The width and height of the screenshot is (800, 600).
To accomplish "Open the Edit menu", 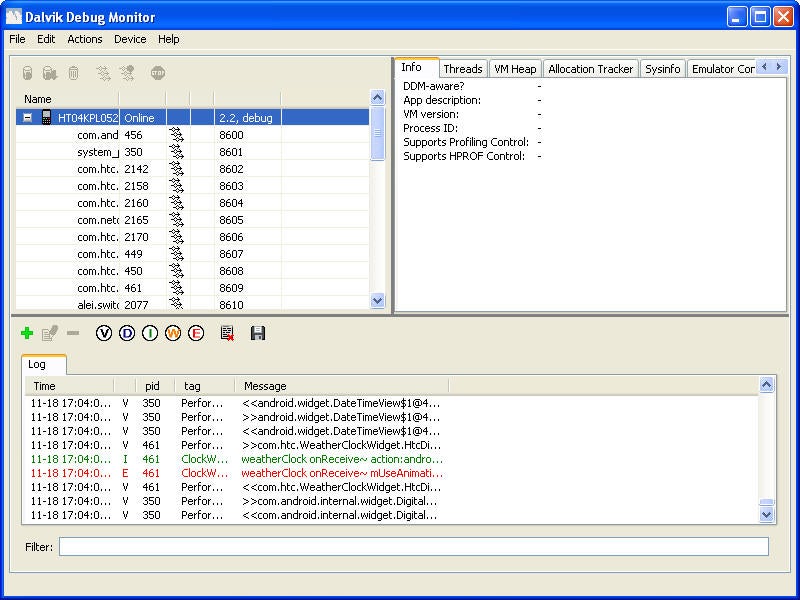I will tap(46, 39).
